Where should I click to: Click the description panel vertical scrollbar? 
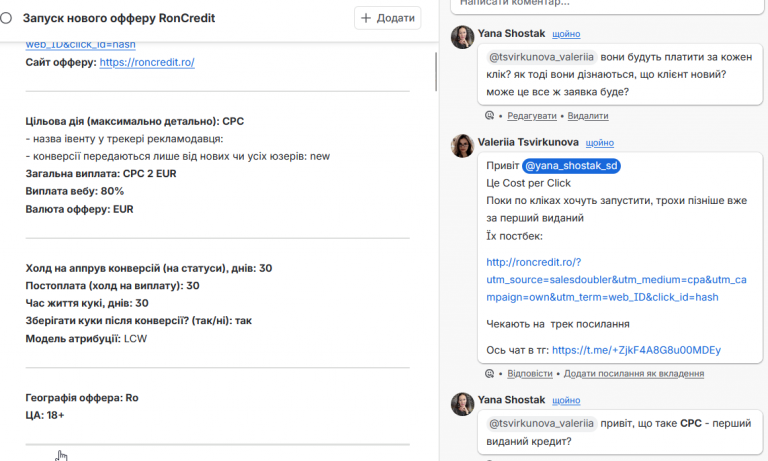tap(435, 72)
